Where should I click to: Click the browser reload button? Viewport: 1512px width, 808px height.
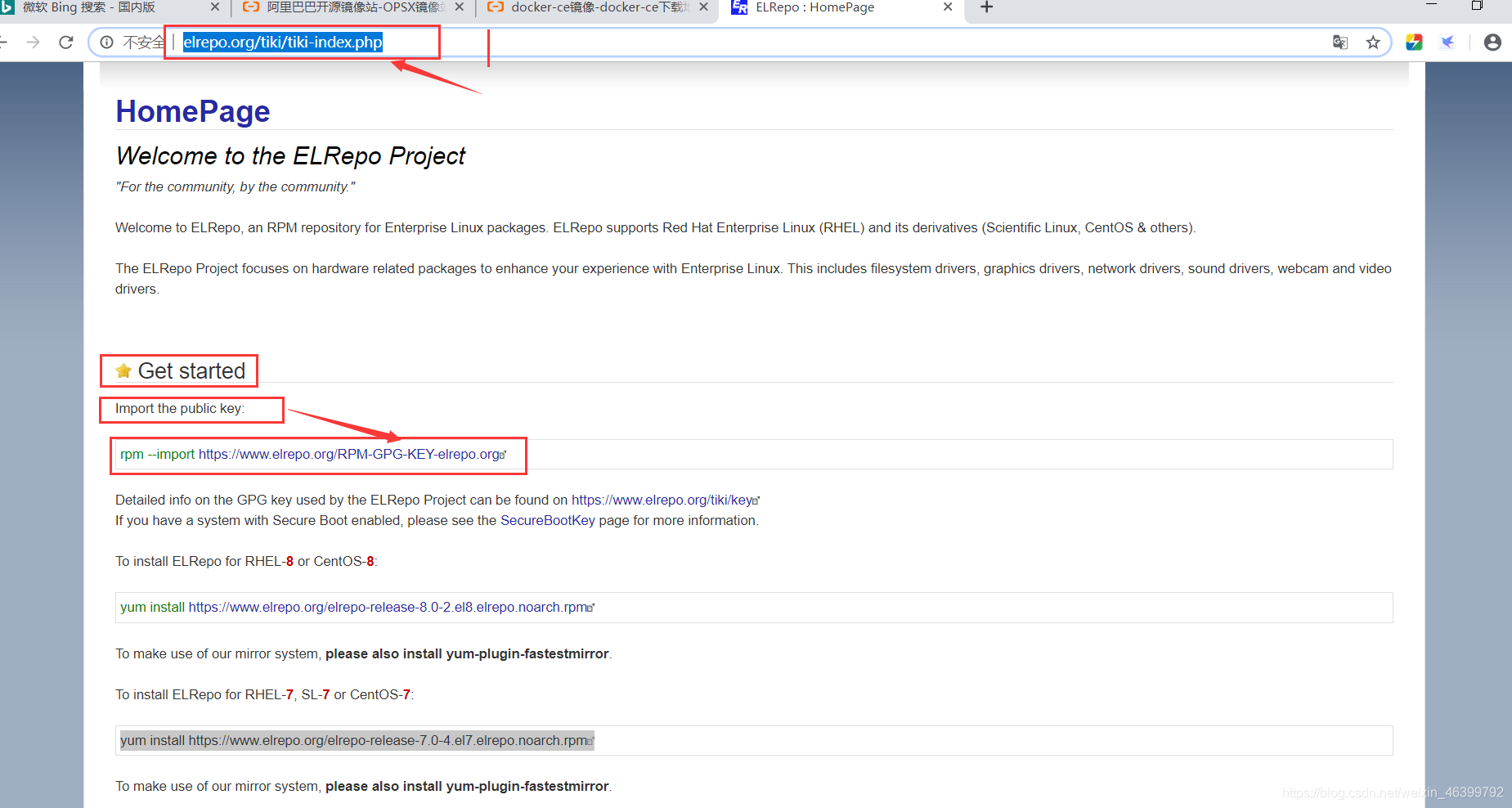(66, 43)
